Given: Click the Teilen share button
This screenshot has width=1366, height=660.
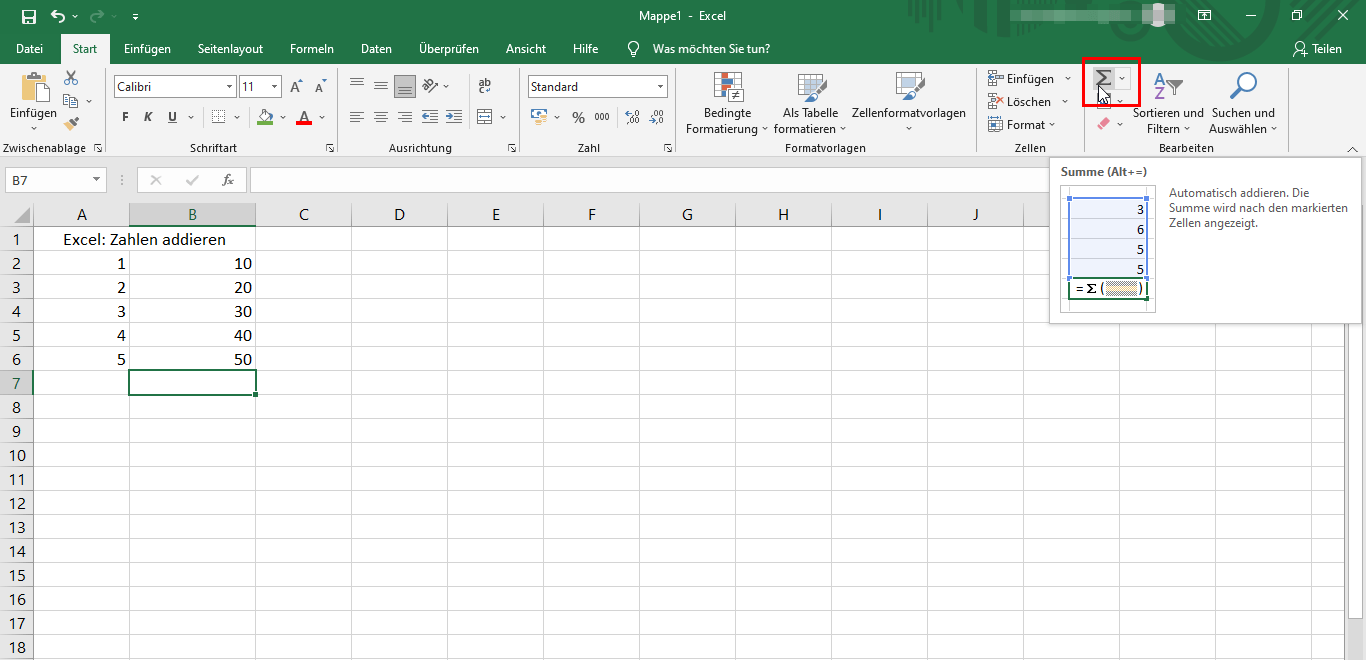Looking at the screenshot, I should point(1317,49).
